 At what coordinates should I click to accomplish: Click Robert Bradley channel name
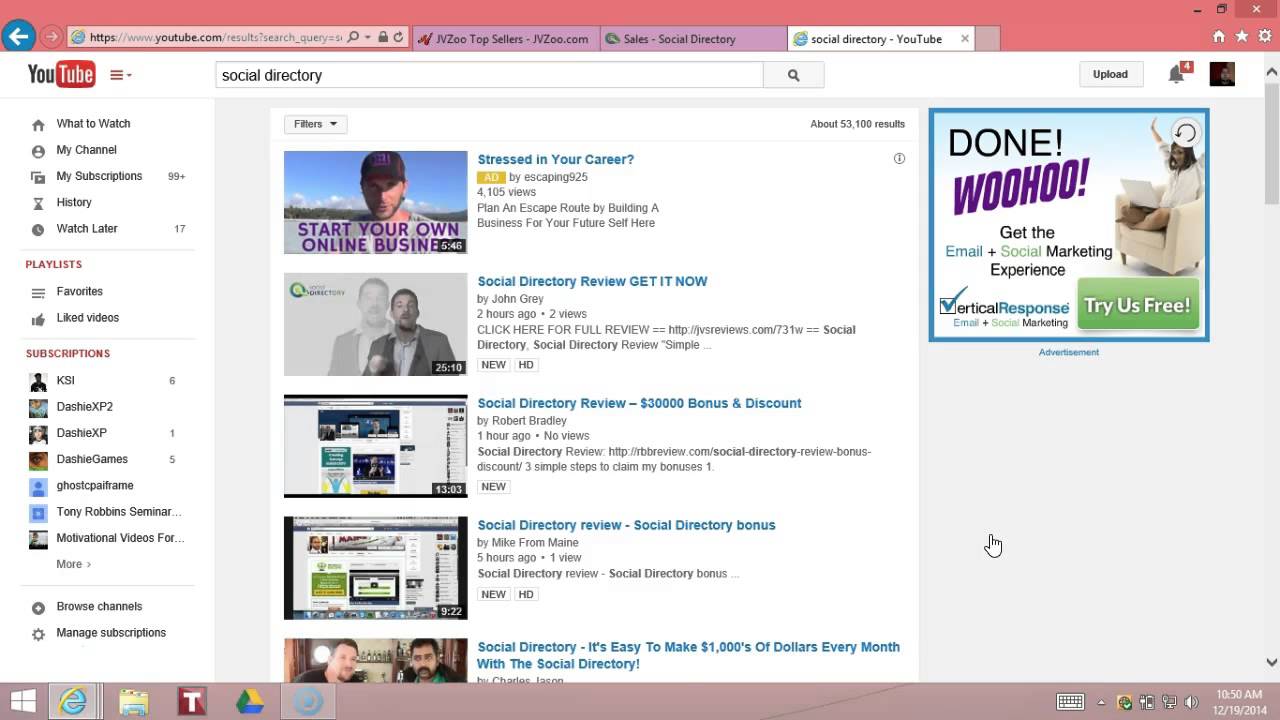point(529,421)
